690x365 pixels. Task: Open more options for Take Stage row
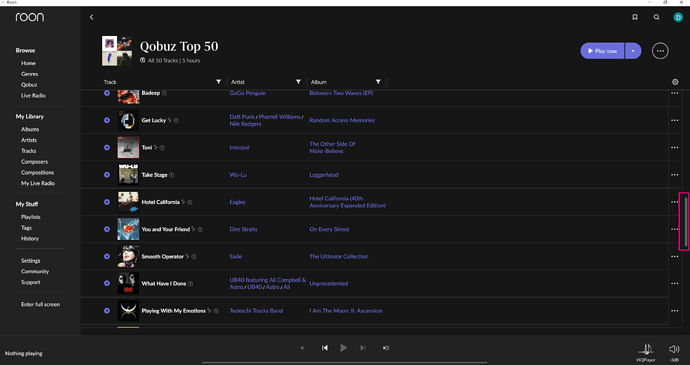pos(675,175)
